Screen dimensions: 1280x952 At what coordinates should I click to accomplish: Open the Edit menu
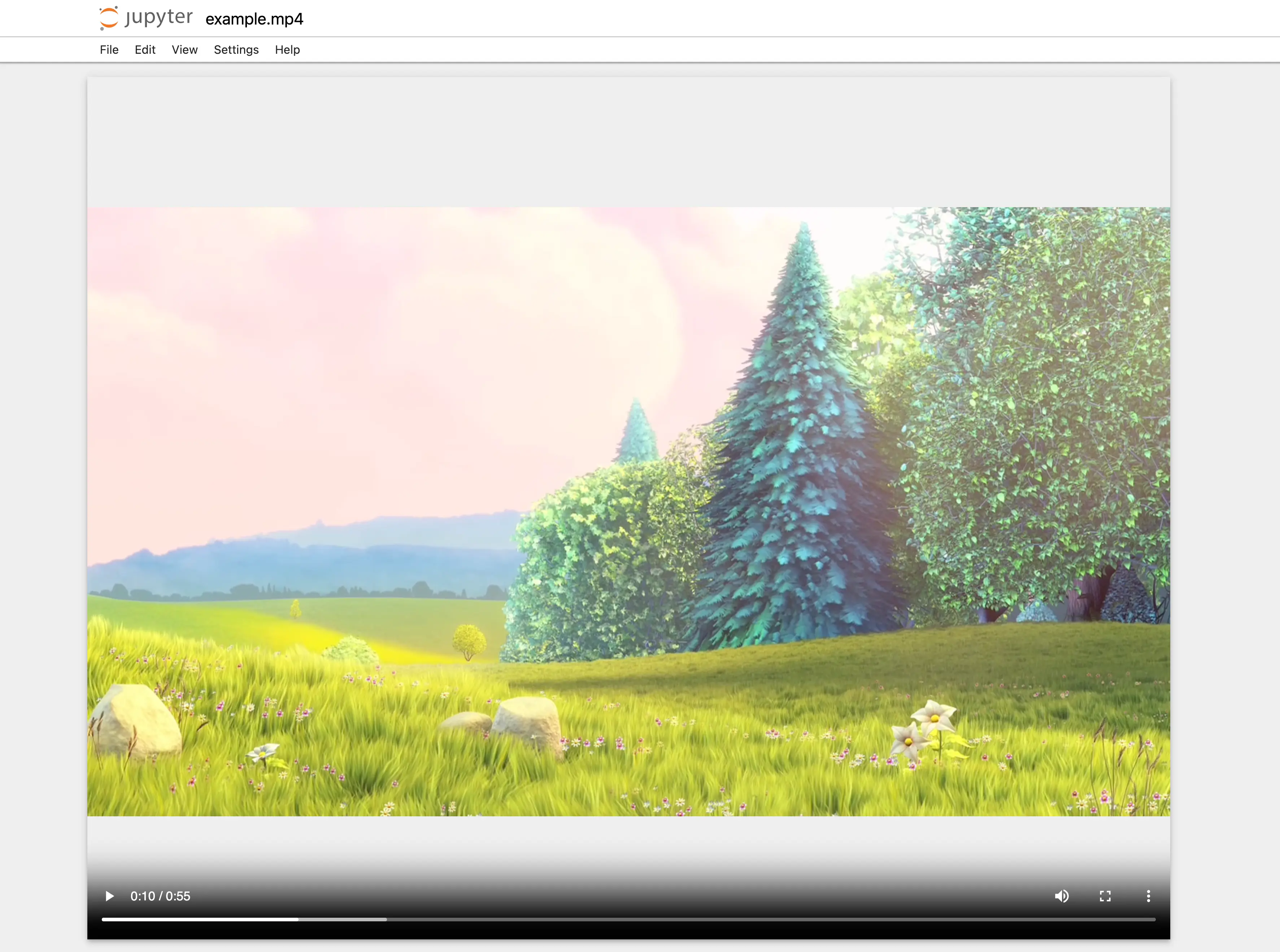145,49
